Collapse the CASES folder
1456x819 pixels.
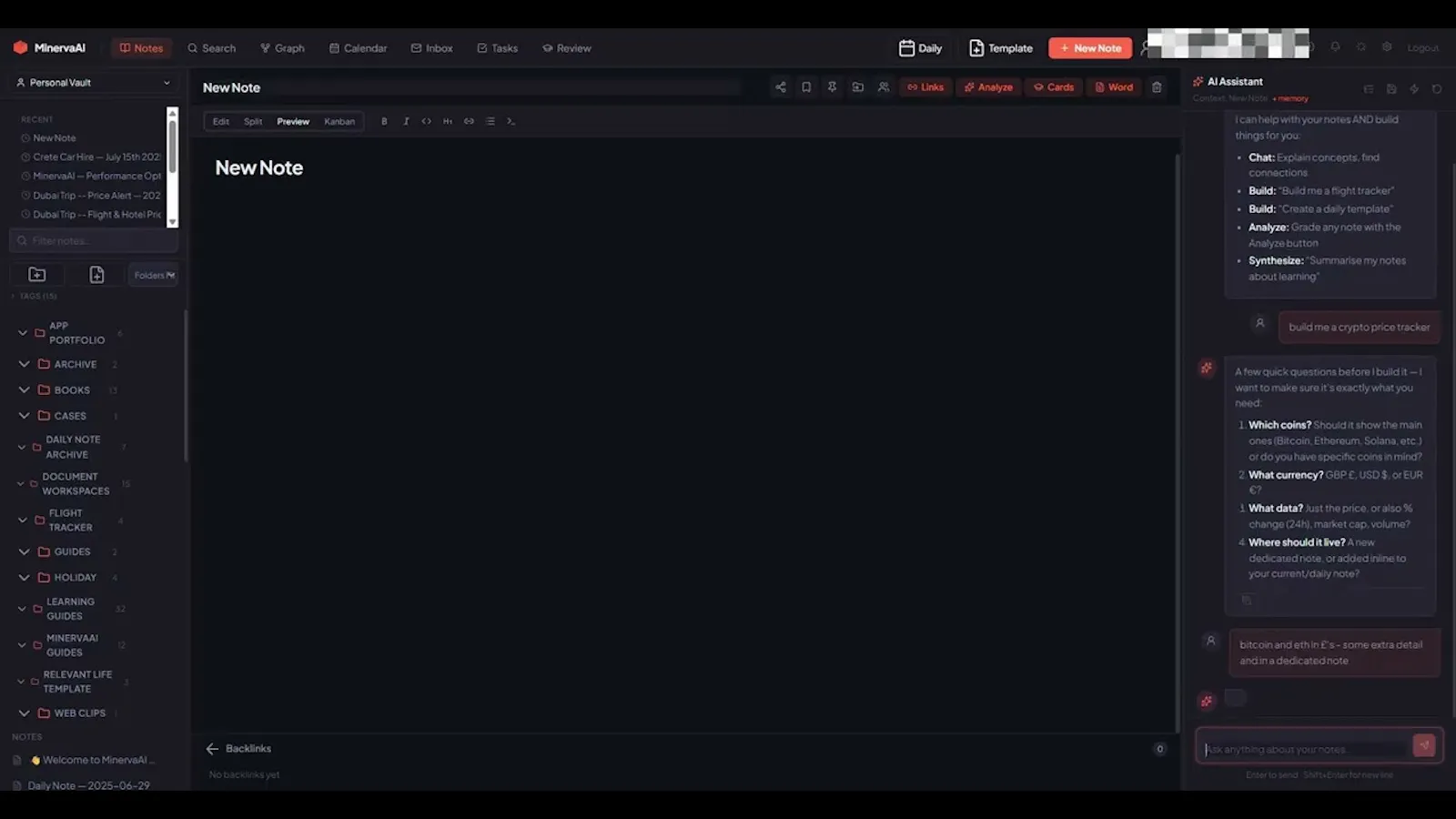point(24,416)
